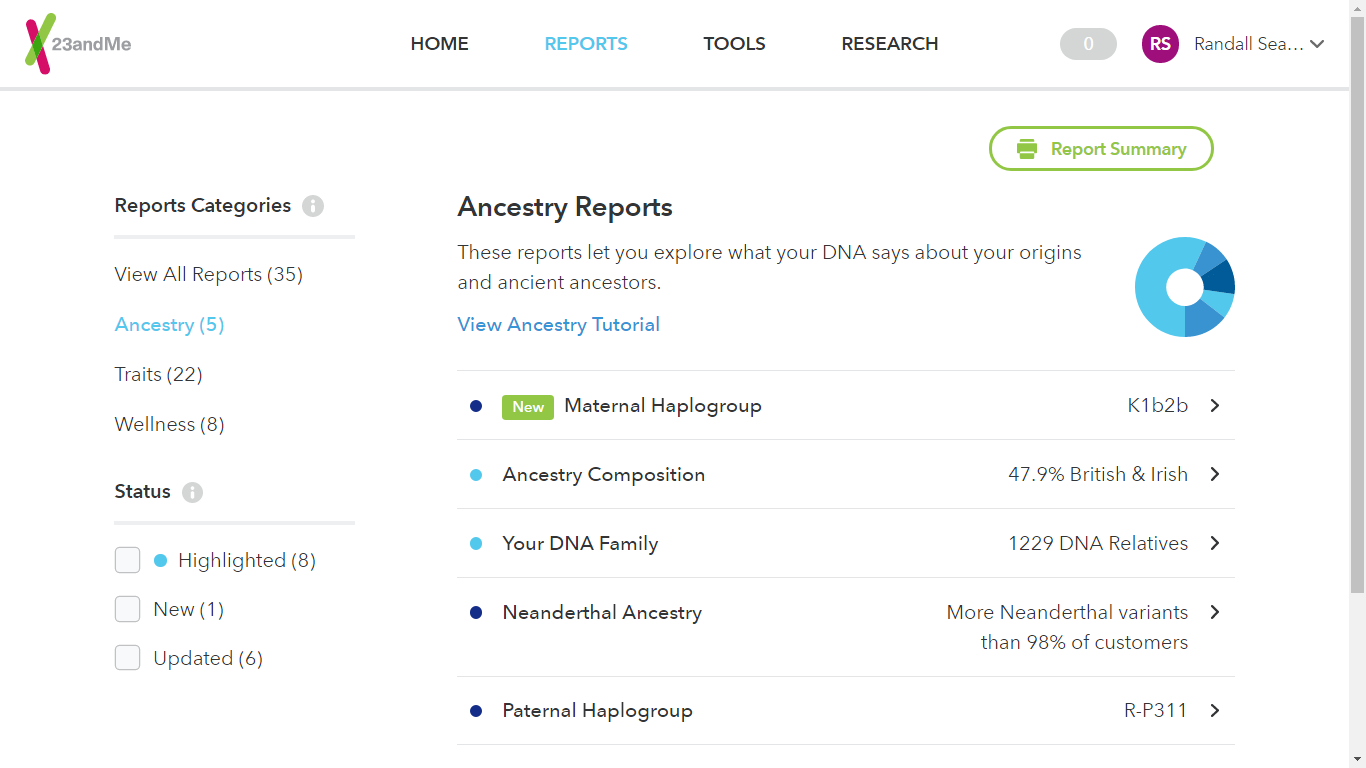The image size is (1366, 768).
Task: Click the Status info icon
Action: (193, 492)
